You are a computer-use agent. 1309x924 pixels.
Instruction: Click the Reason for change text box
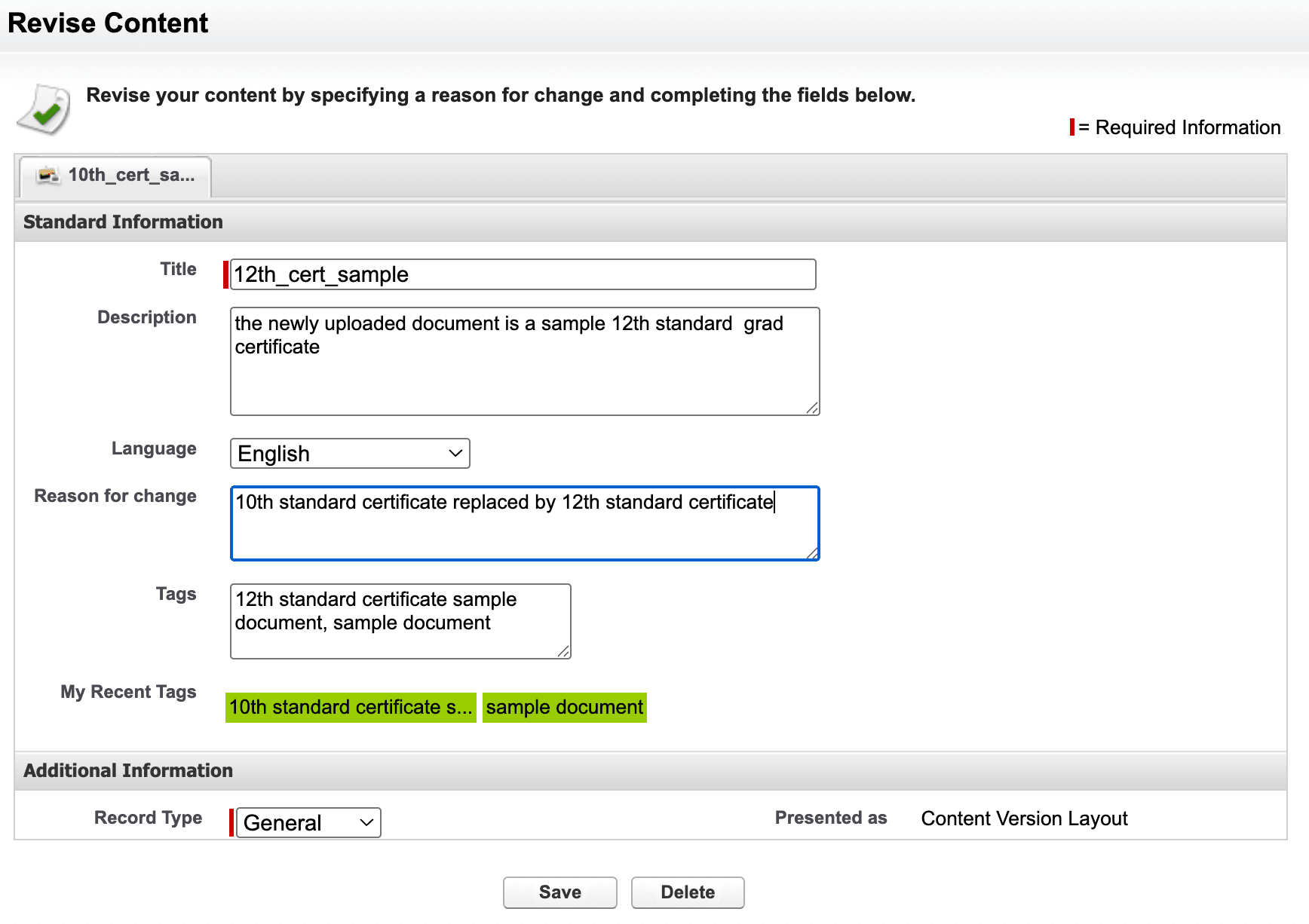(524, 523)
